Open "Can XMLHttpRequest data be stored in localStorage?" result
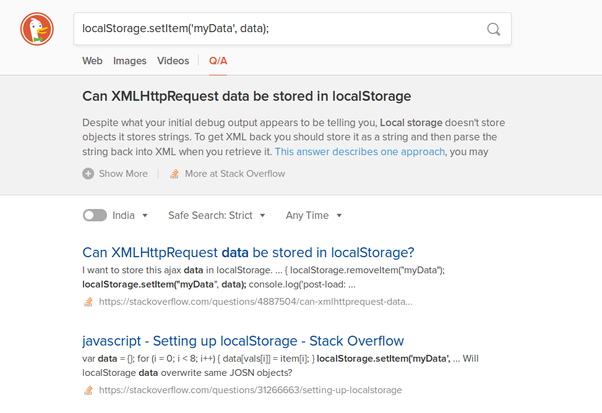The height and width of the screenshot is (413, 602). [x=248, y=252]
